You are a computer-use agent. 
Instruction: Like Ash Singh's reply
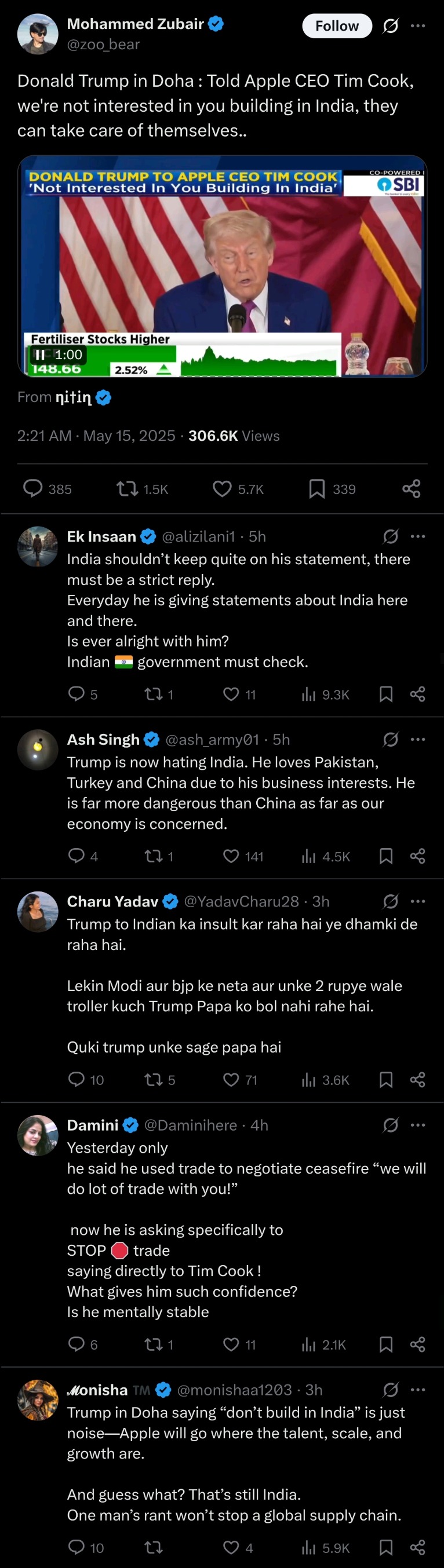click(x=243, y=856)
